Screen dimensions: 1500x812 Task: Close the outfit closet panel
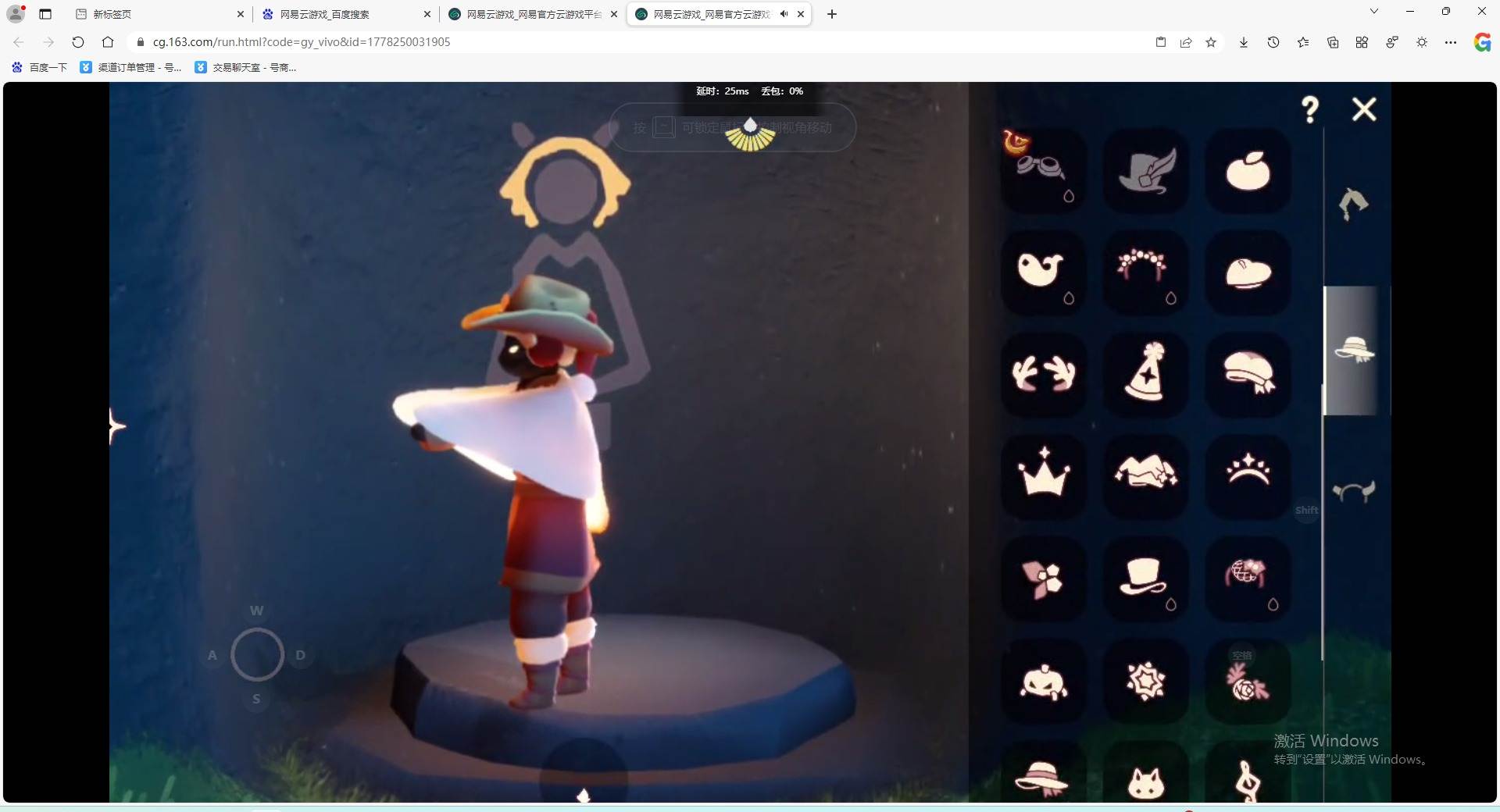tap(1364, 109)
